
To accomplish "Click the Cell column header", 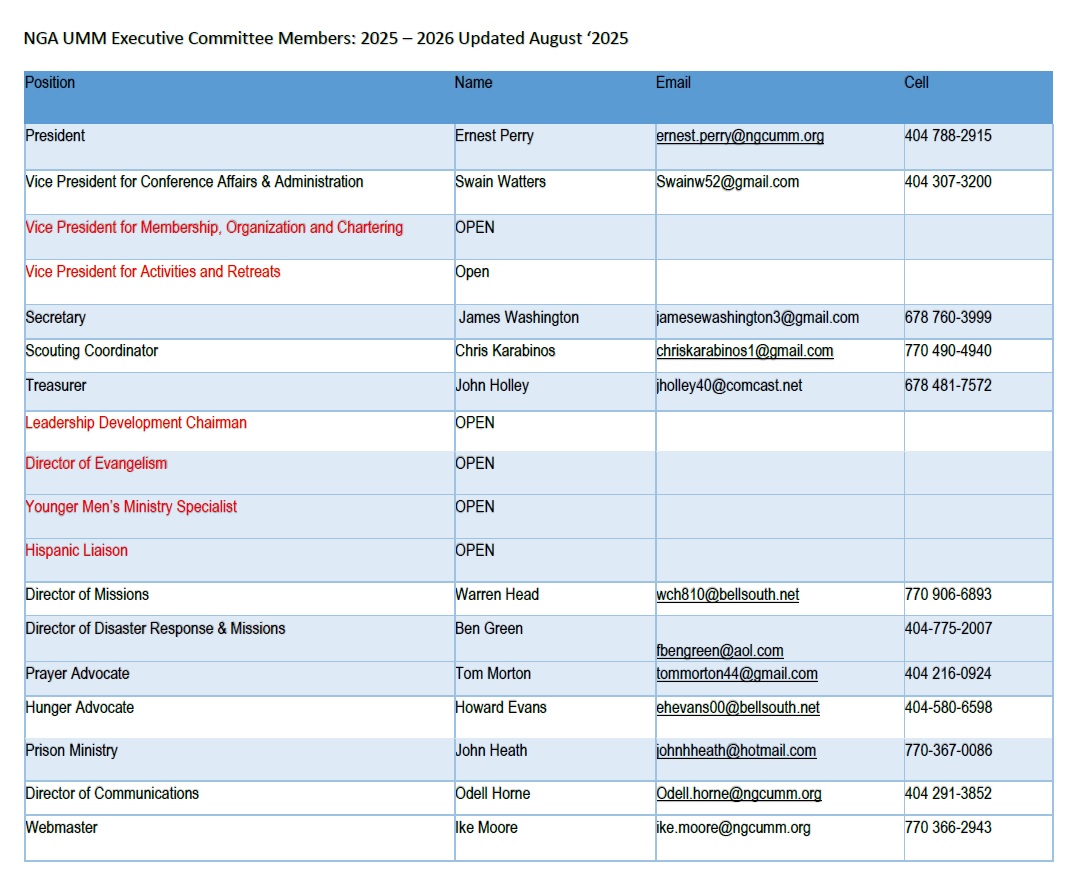I will pyautogui.click(x=916, y=83).
